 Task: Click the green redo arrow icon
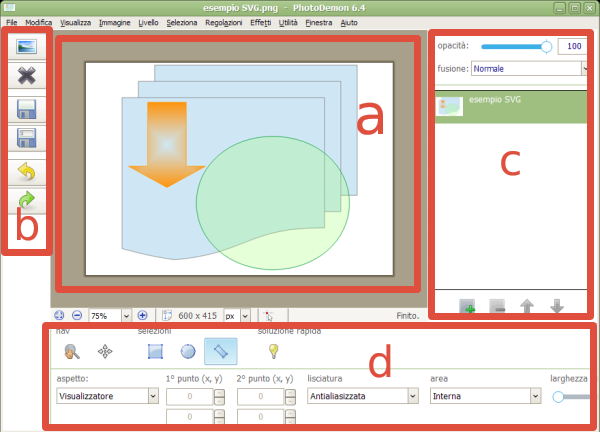coord(27,202)
